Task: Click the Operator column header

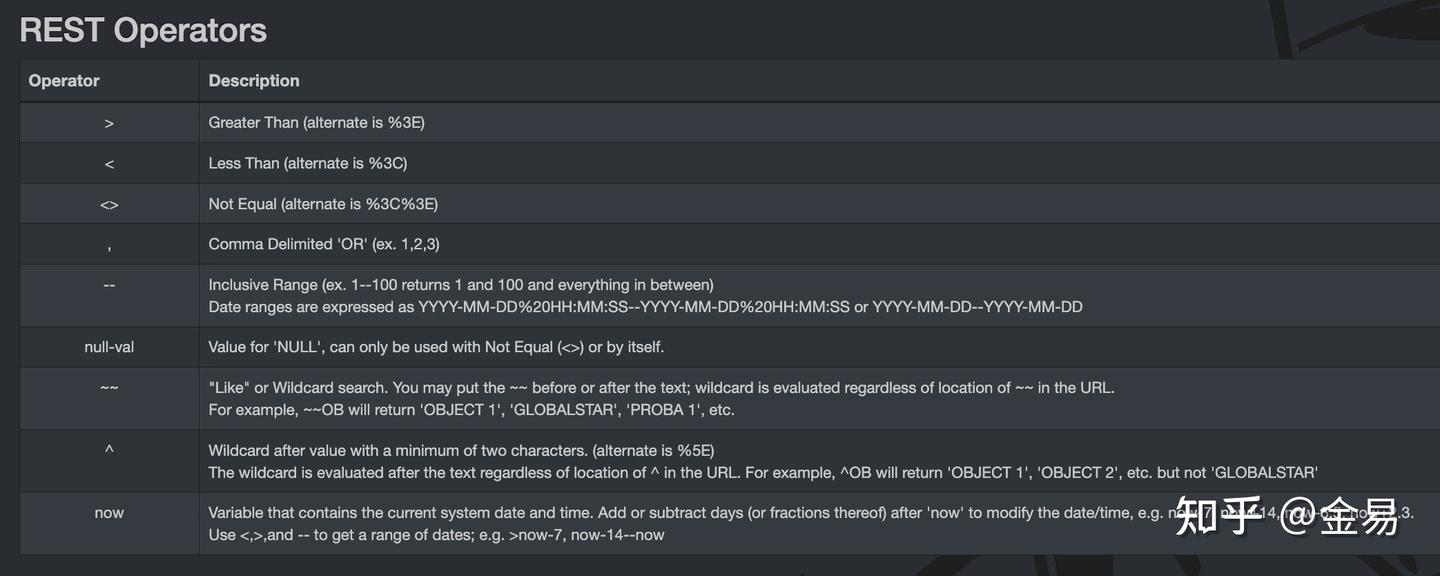Action: [64, 81]
